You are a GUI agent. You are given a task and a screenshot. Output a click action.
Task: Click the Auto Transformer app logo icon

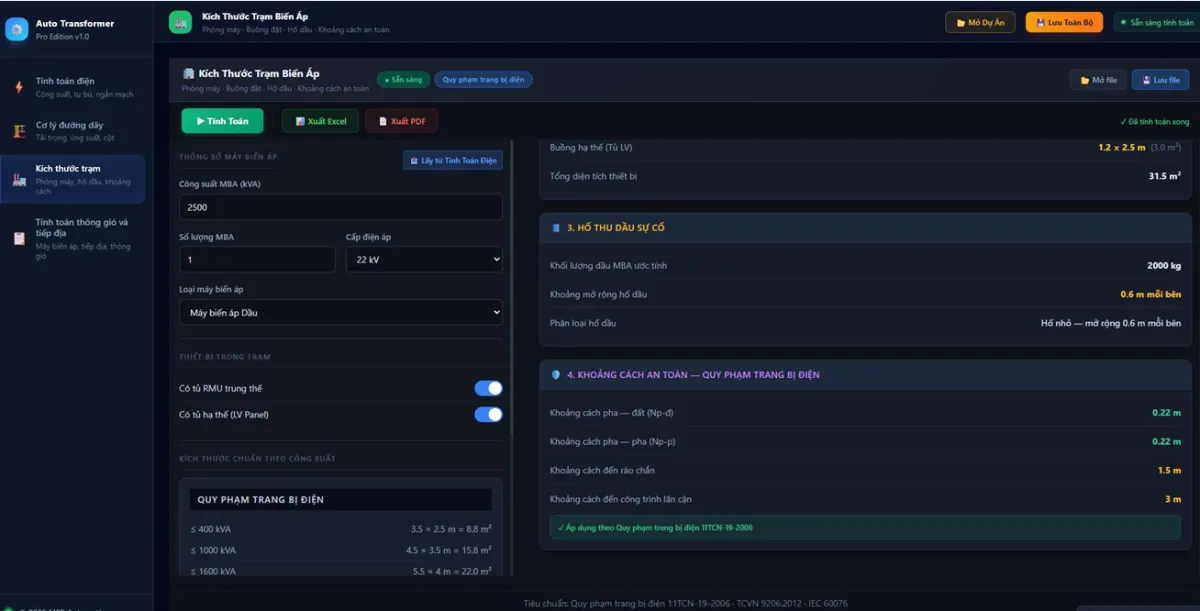16,29
